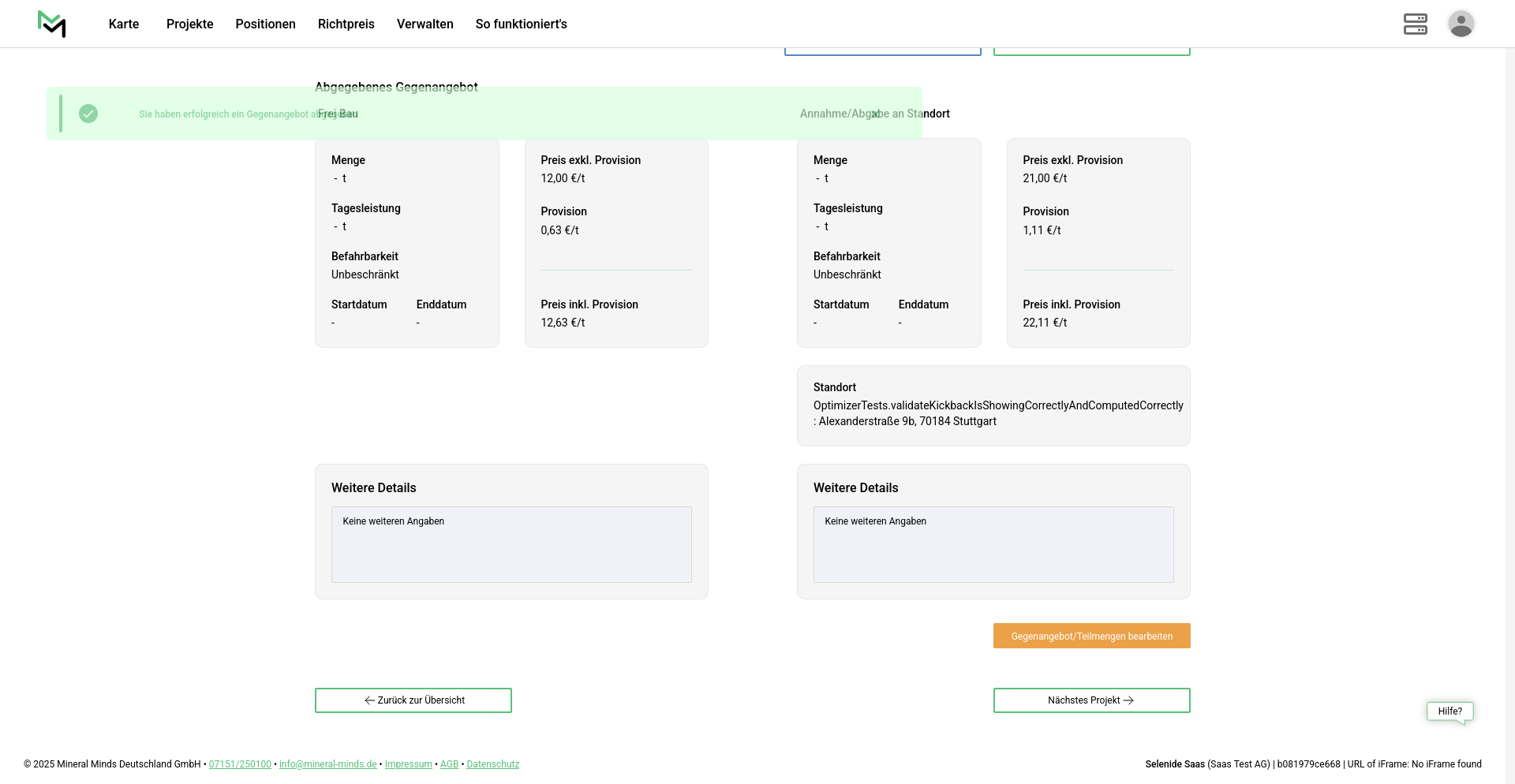This screenshot has height=784, width=1515.
Task: Select Richtpreis in top navigation
Action: click(346, 24)
